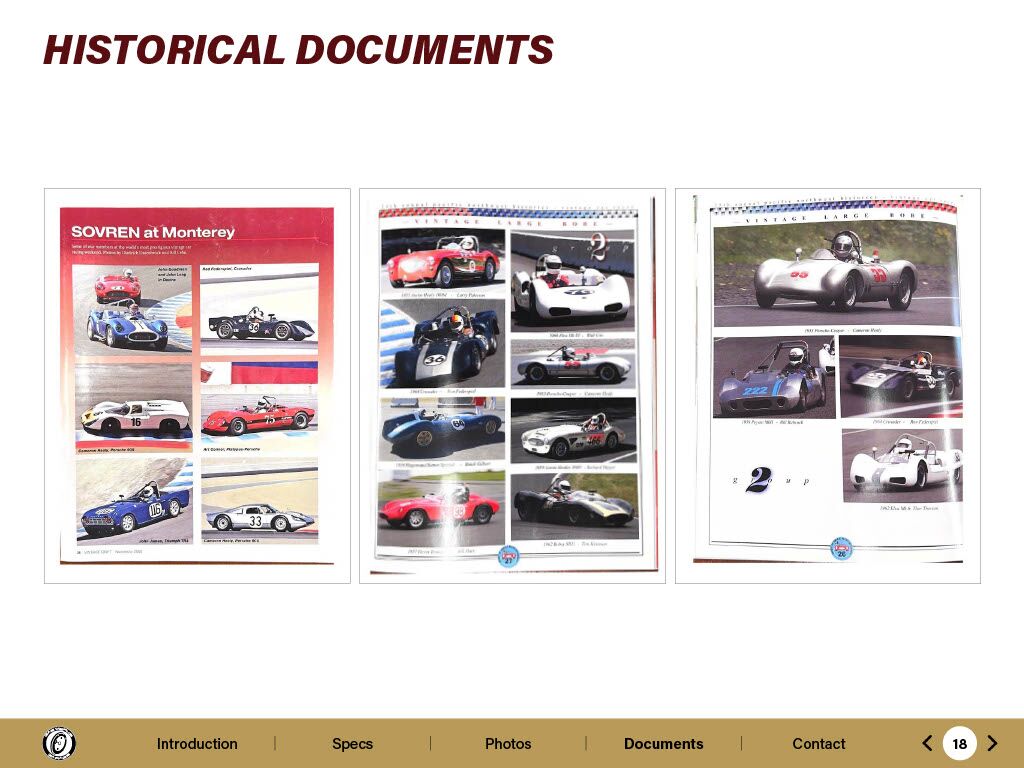Open the rightmost Vintage Large Bore scan
Screen dimensions: 1024x768
827,385
